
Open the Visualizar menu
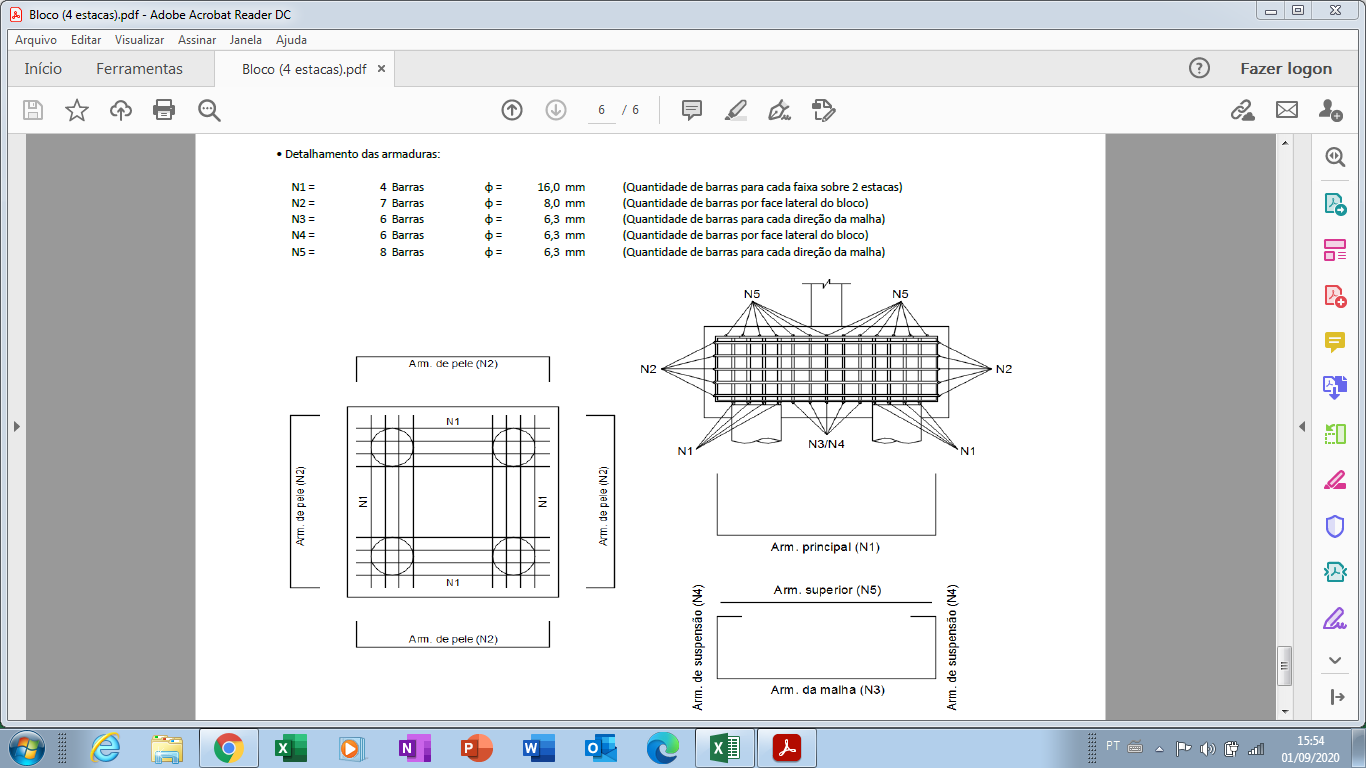tap(139, 40)
